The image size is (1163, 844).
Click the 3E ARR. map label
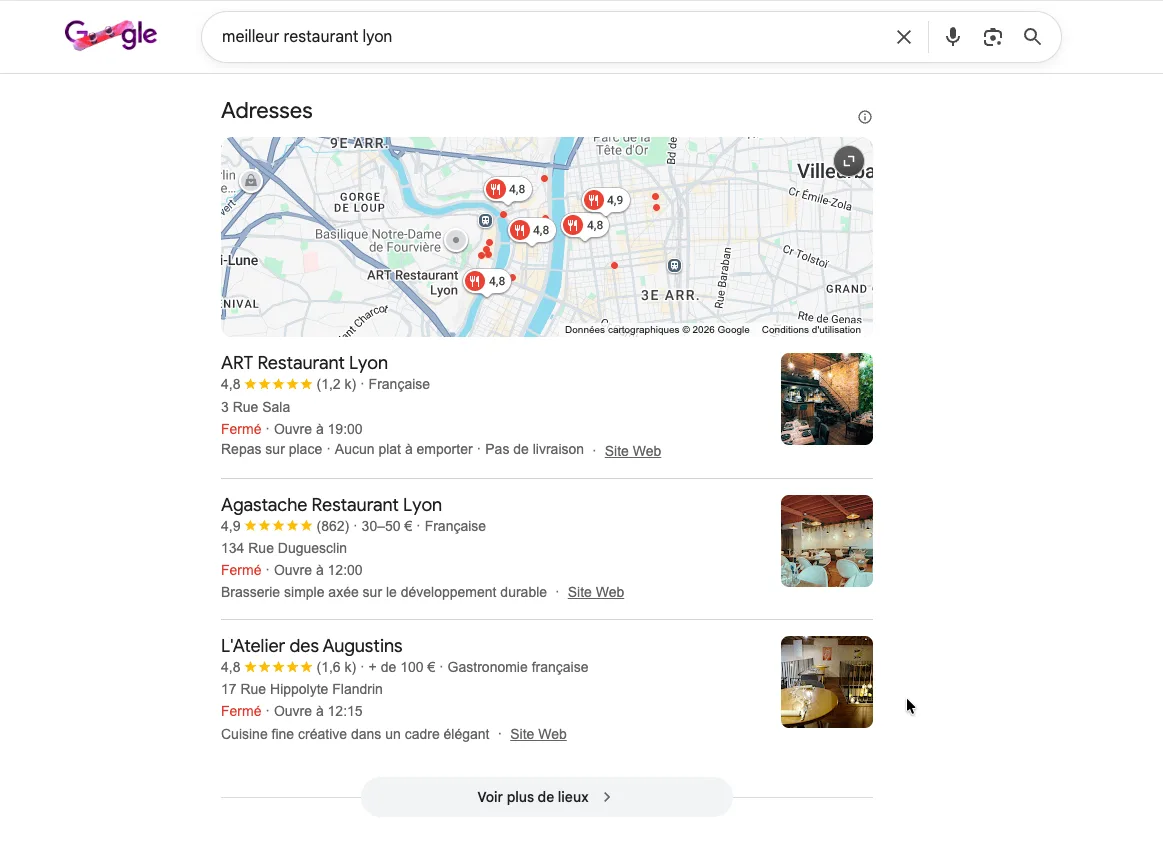pyautogui.click(x=670, y=295)
